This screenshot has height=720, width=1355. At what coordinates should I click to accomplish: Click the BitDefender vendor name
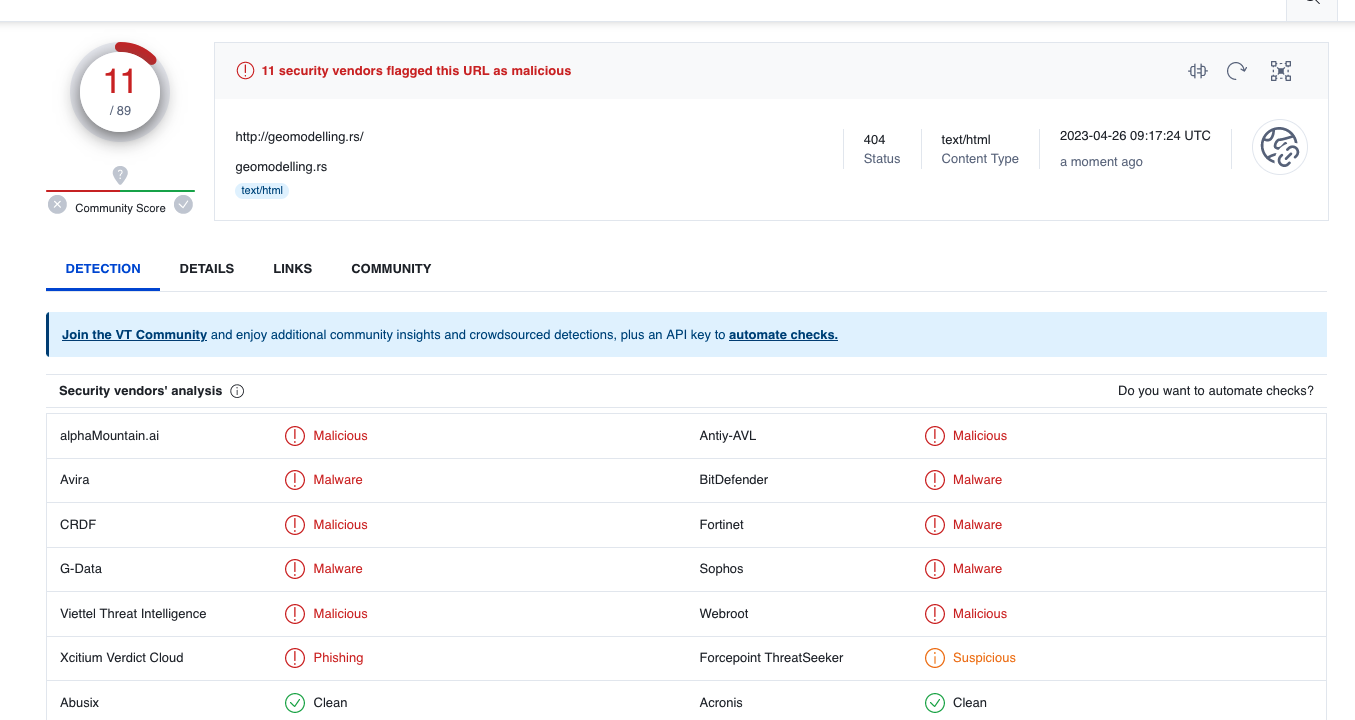[734, 480]
